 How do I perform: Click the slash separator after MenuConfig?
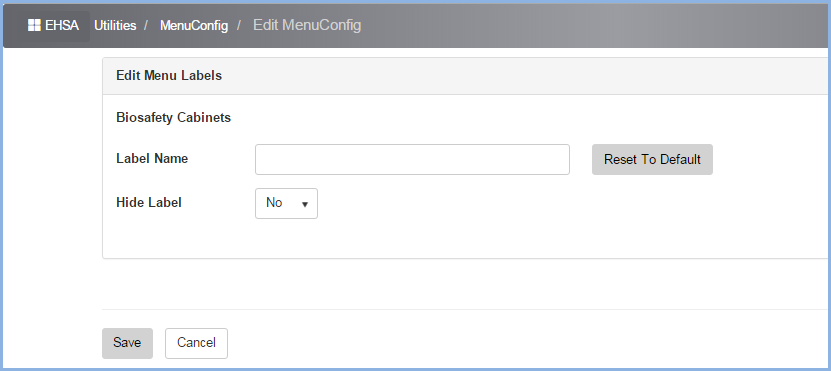pyautogui.click(x=239, y=25)
